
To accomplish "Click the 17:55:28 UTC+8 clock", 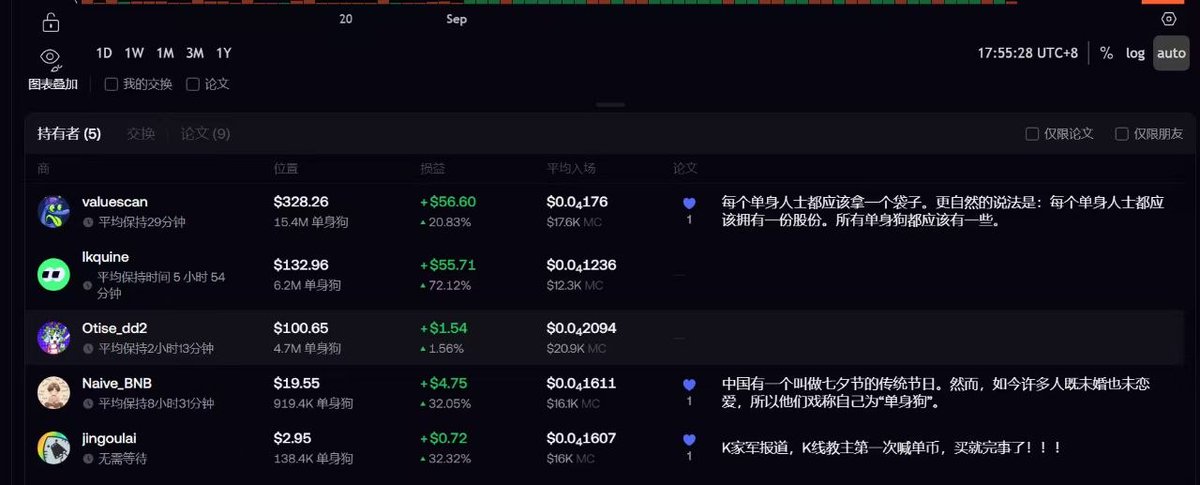I will tap(1028, 53).
